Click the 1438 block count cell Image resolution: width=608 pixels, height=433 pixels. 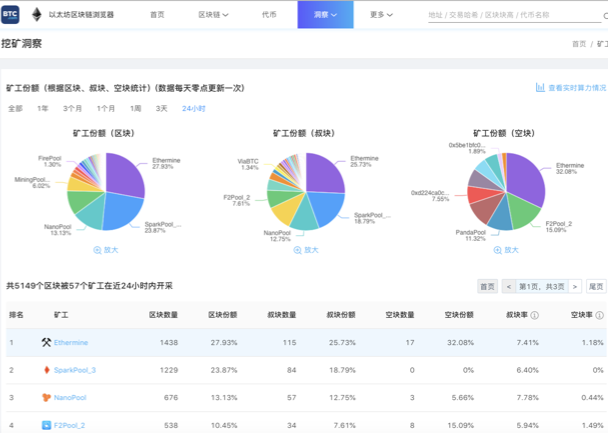[x=169, y=343]
